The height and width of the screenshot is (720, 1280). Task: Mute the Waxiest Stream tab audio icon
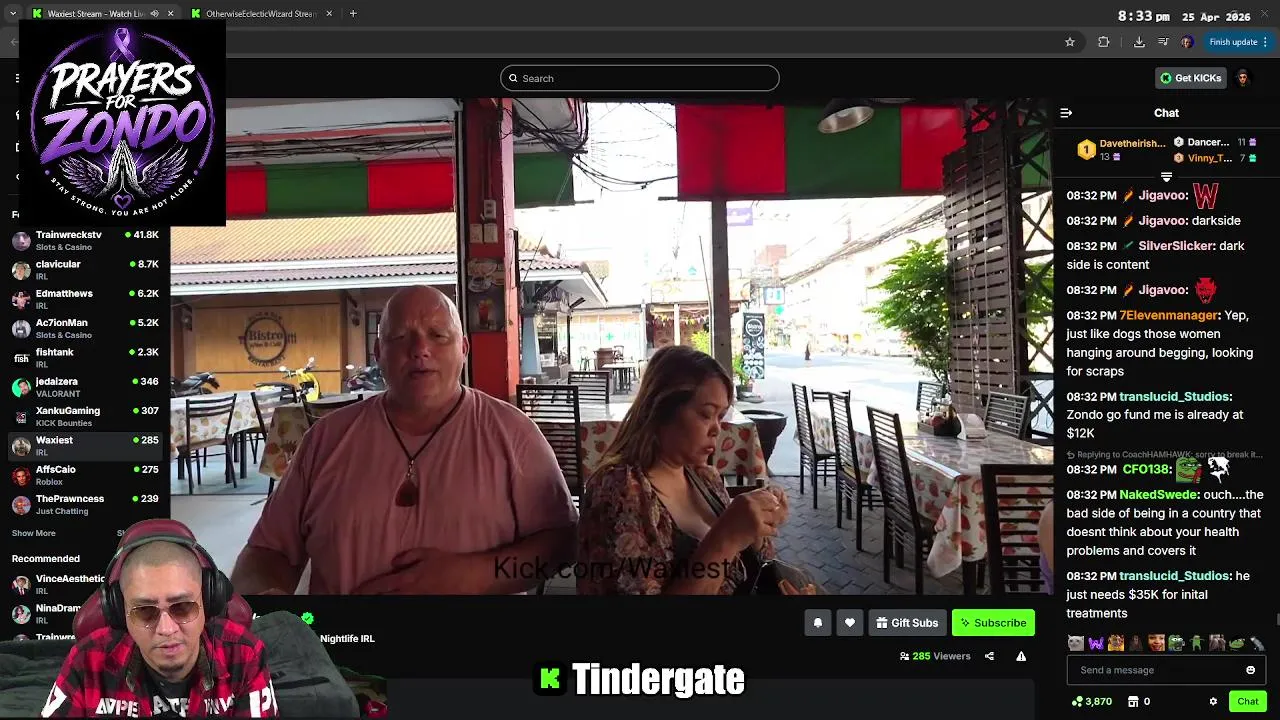coord(154,14)
